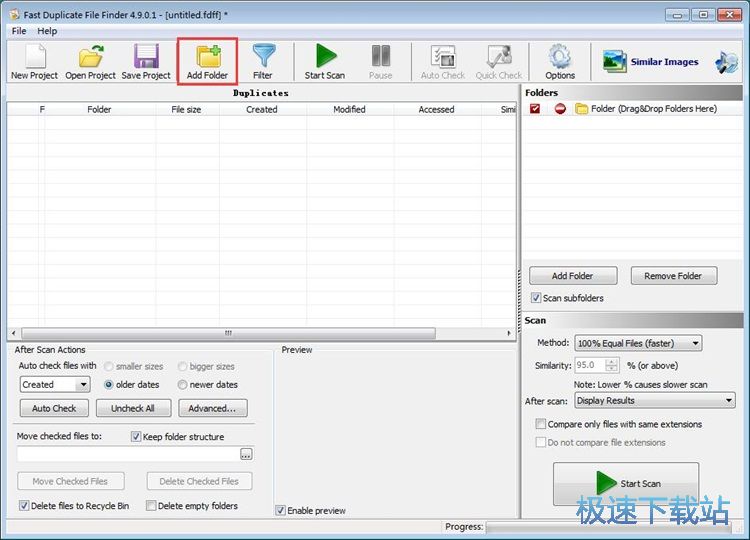
Task: Expand the Created date type dropdown
Action: click(x=55, y=384)
